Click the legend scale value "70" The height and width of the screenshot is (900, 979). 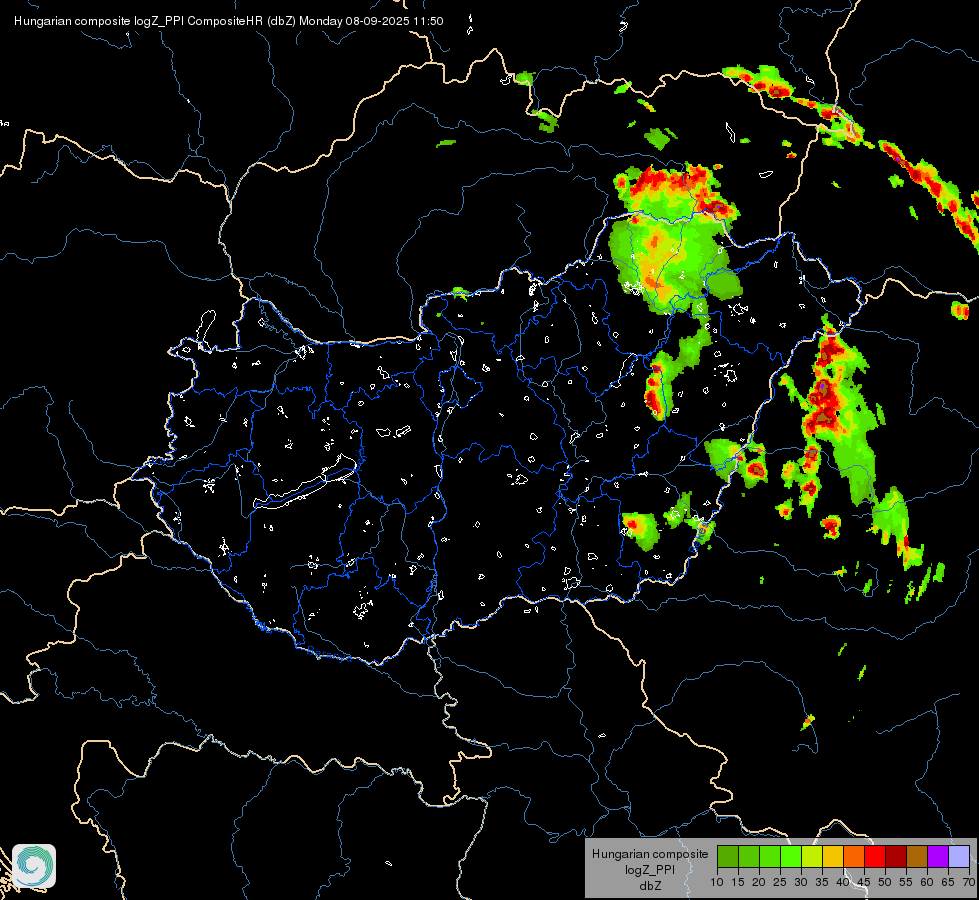click(969, 882)
